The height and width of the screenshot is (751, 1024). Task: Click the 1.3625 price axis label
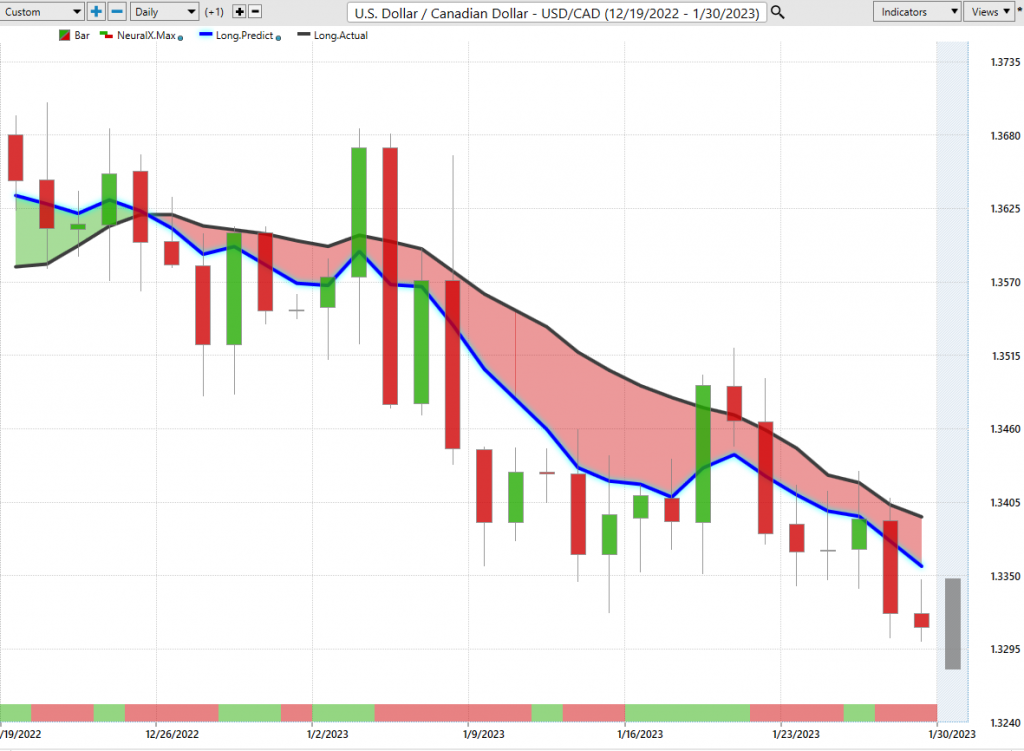pos(1005,209)
